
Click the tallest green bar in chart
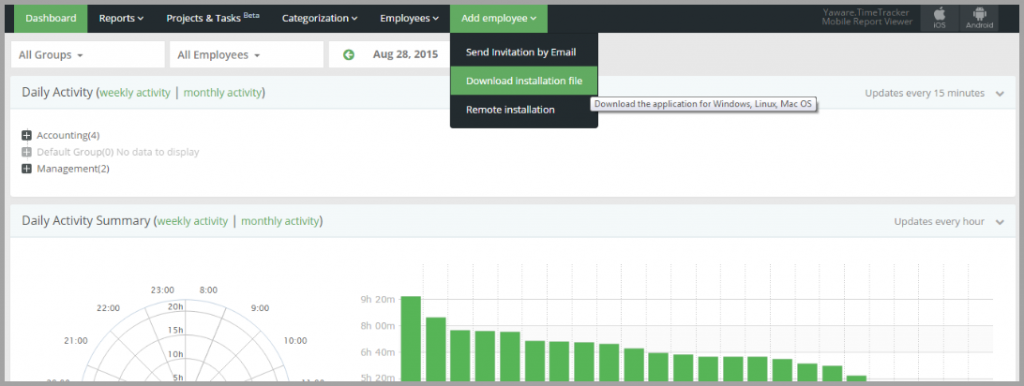pyautogui.click(x=411, y=338)
